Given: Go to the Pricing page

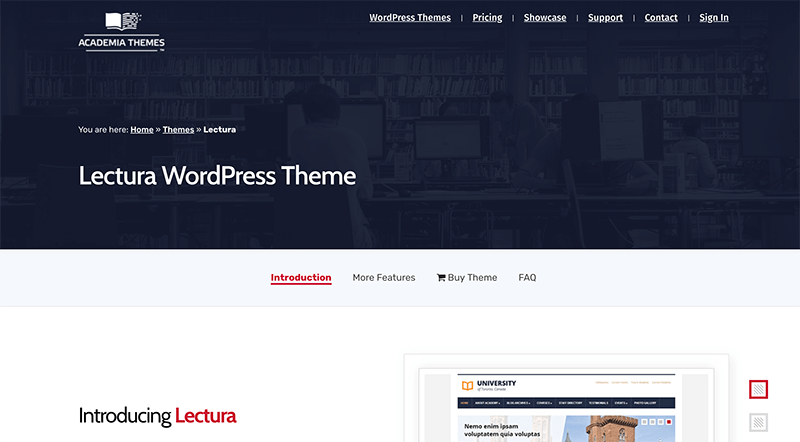Looking at the screenshot, I should tap(487, 17).
